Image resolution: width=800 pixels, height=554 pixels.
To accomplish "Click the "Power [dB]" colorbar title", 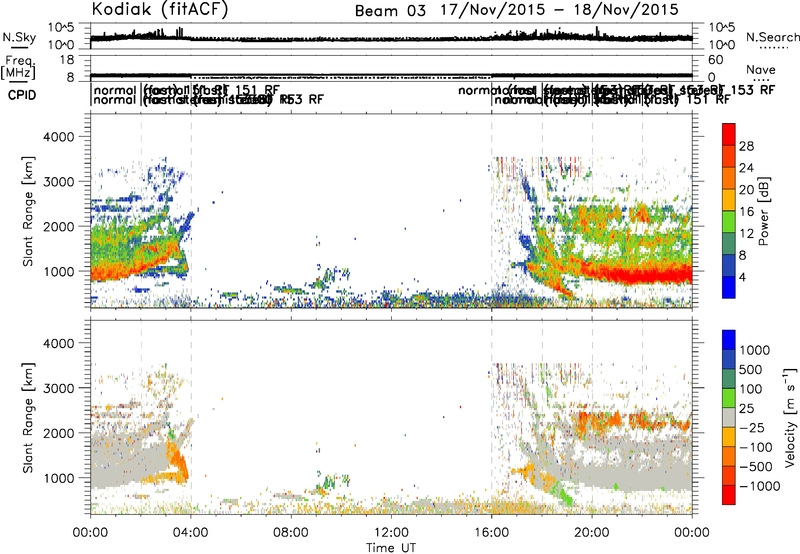I will tap(764, 211).
